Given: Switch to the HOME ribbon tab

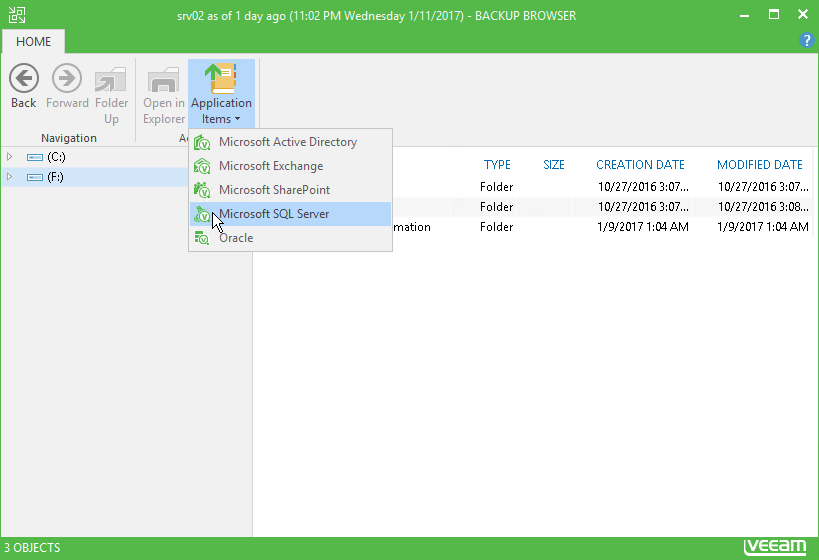Looking at the screenshot, I should [33, 42].
